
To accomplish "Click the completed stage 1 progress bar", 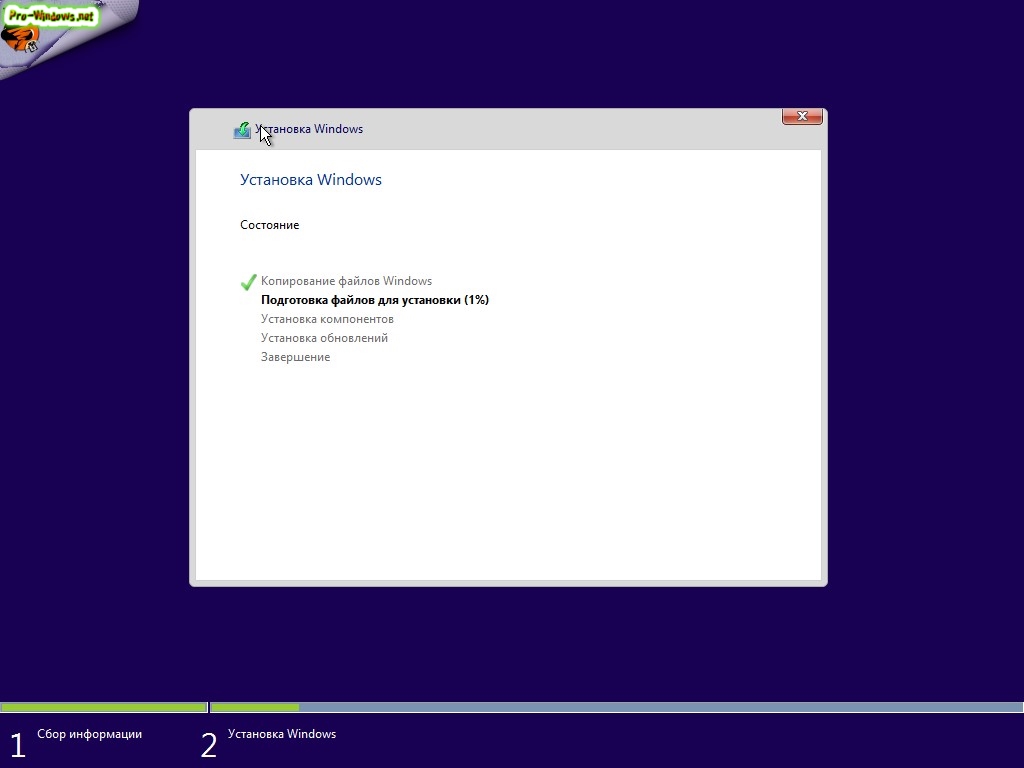I will tap(104, 707).
